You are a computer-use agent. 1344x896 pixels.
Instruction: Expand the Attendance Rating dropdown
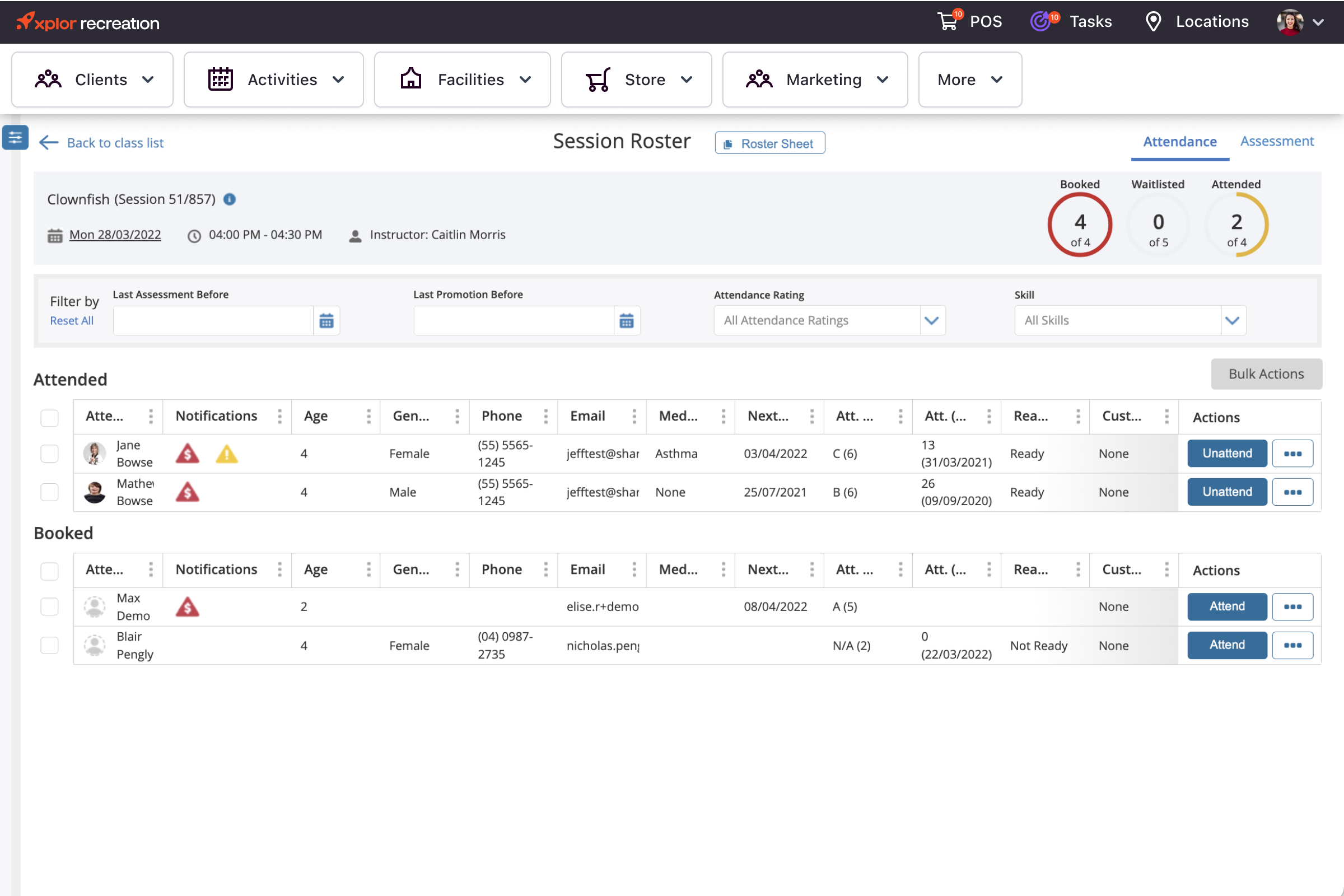(x=930, y=320)
